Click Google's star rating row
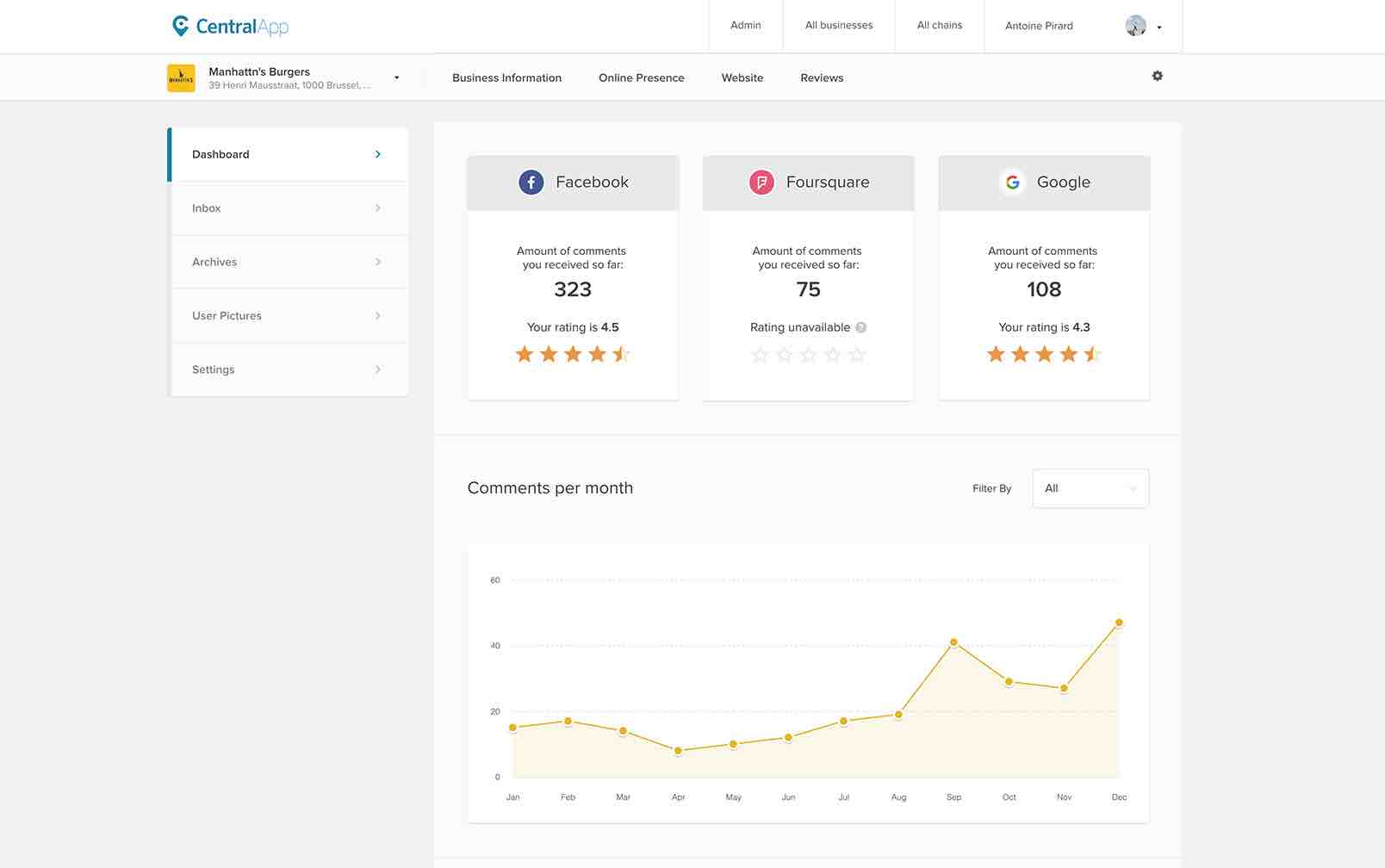The height and width of the screenshot is (868, 1385). (x=1044, y=354)
